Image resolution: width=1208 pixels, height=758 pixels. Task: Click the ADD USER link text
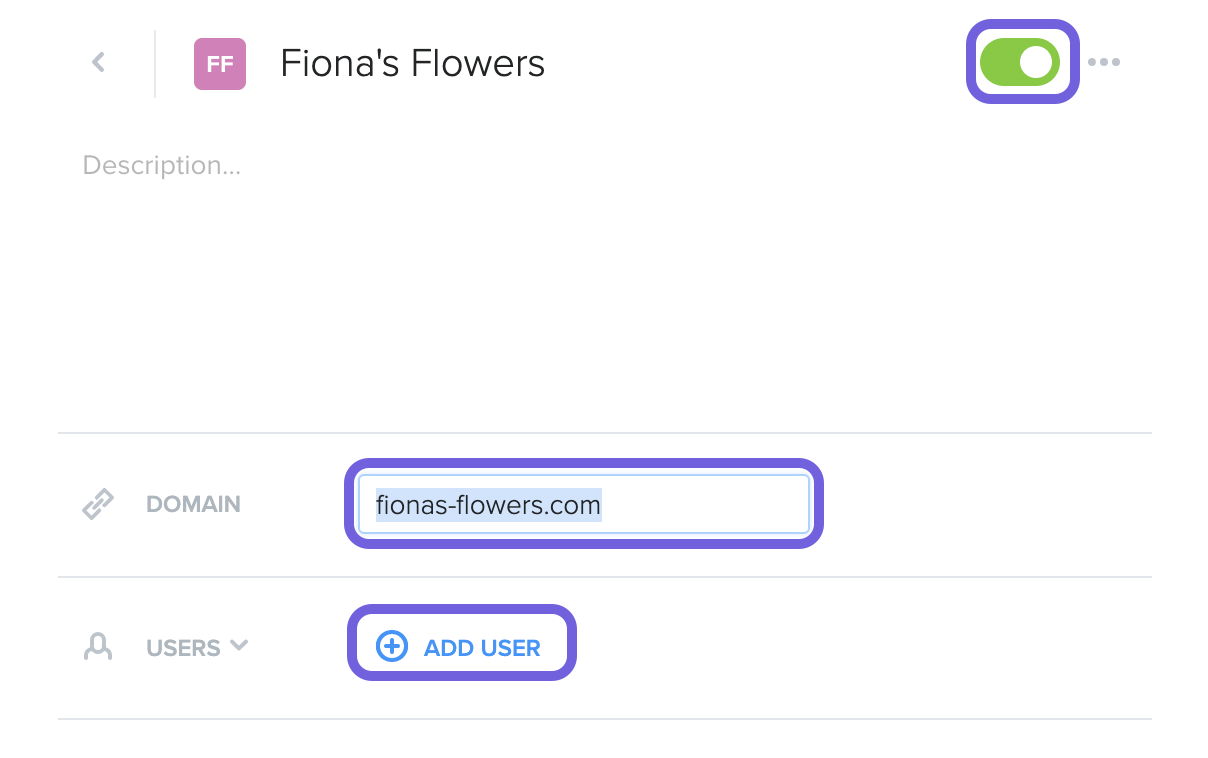point(482,648)
